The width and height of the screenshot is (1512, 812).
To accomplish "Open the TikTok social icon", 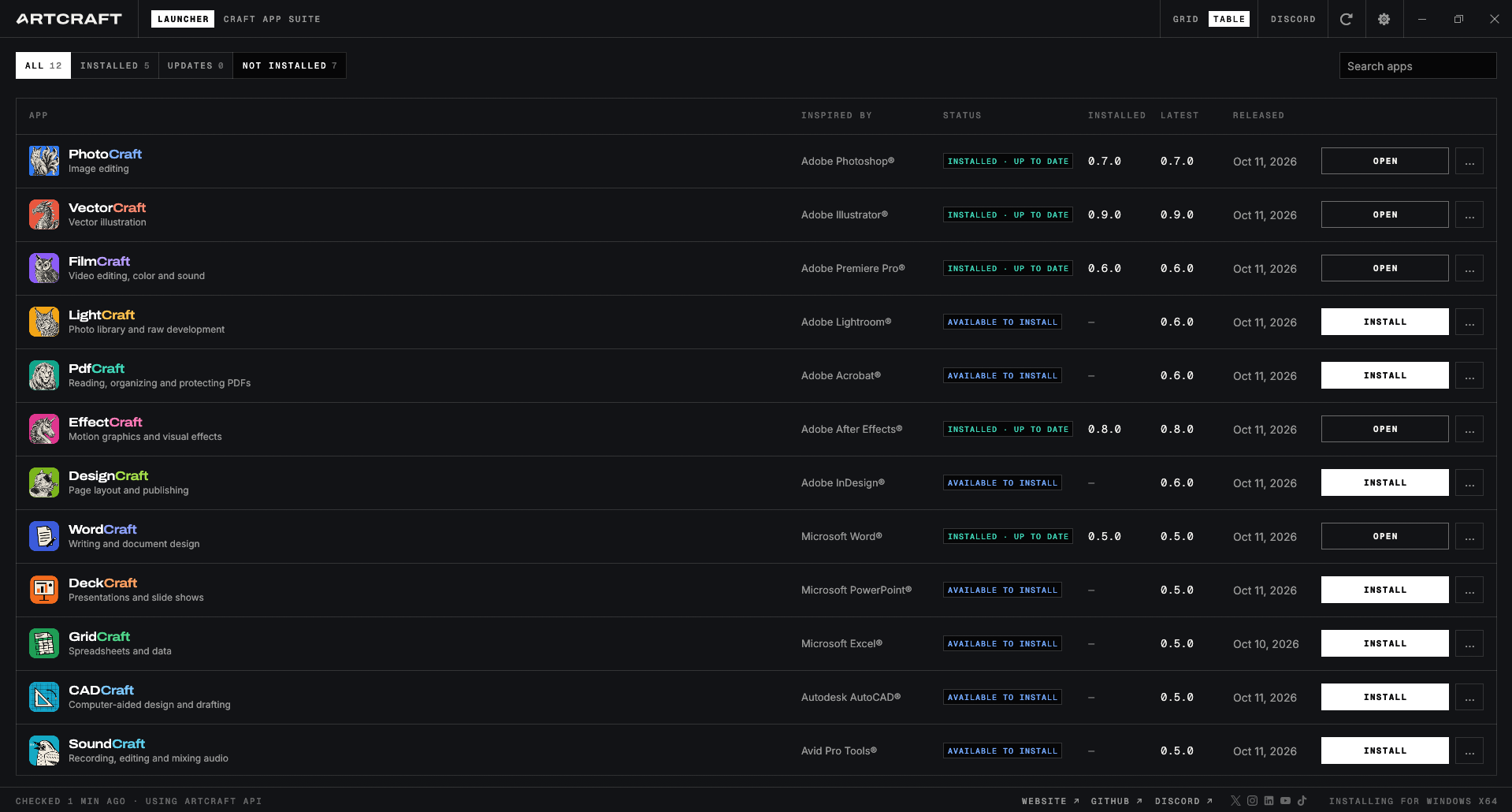I will [1302, 800].
